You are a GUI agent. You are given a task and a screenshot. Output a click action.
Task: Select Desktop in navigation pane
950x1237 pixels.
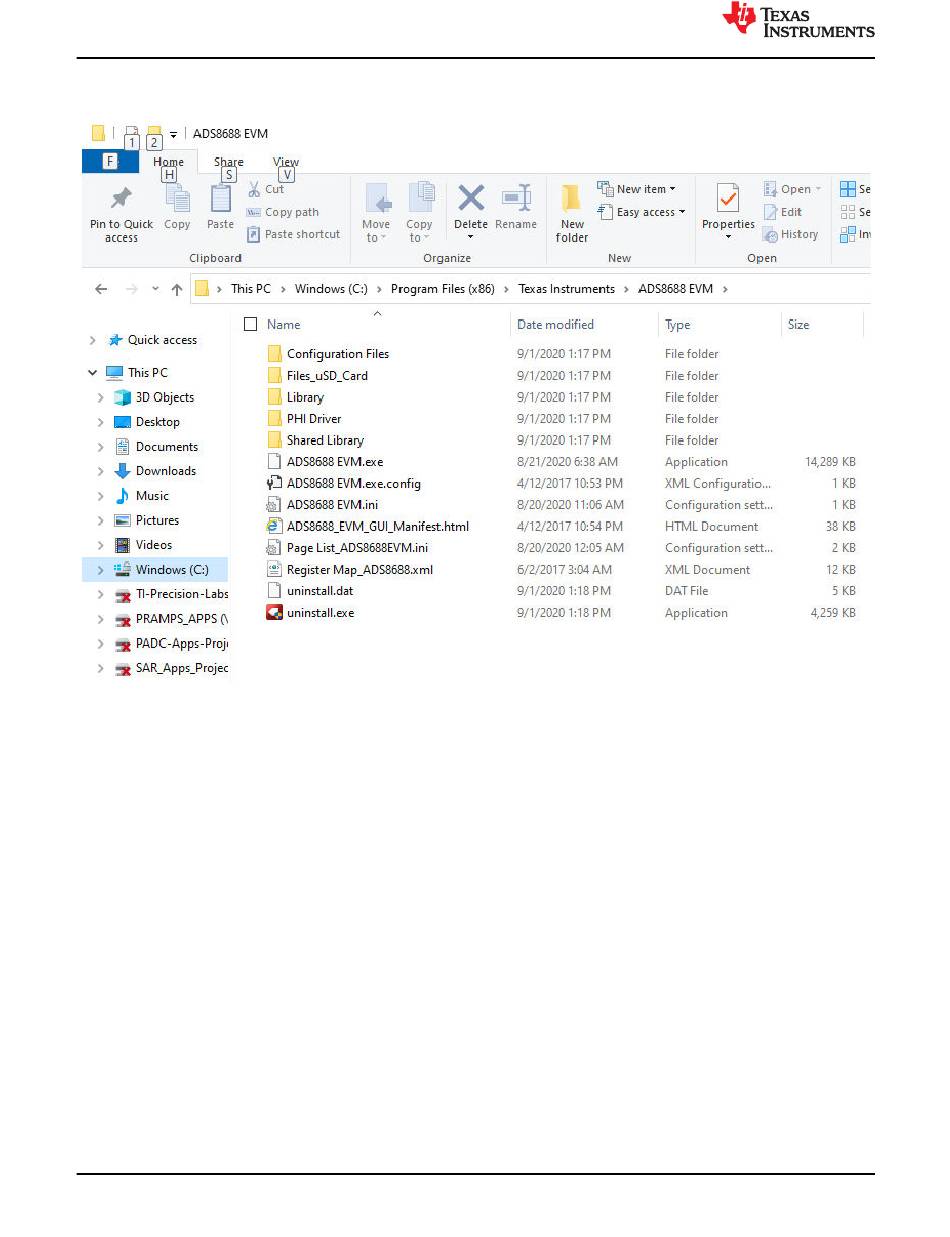coord(158,422)
